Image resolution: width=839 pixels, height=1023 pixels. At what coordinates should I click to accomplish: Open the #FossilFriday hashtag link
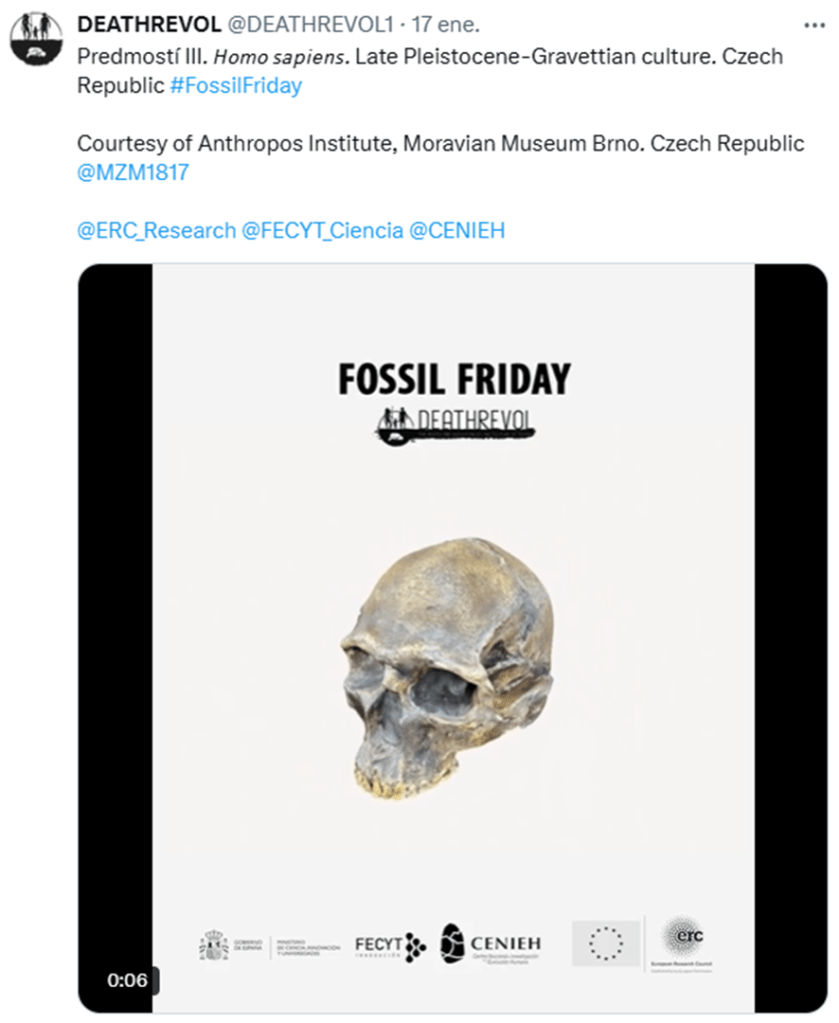point(236,86)
